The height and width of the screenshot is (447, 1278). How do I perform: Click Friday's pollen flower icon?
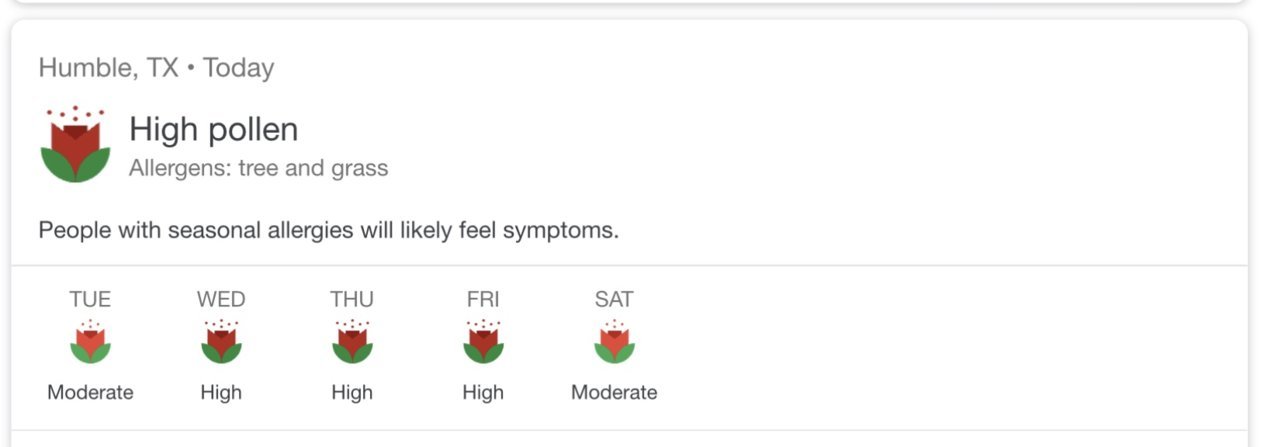tap(483, 342)
